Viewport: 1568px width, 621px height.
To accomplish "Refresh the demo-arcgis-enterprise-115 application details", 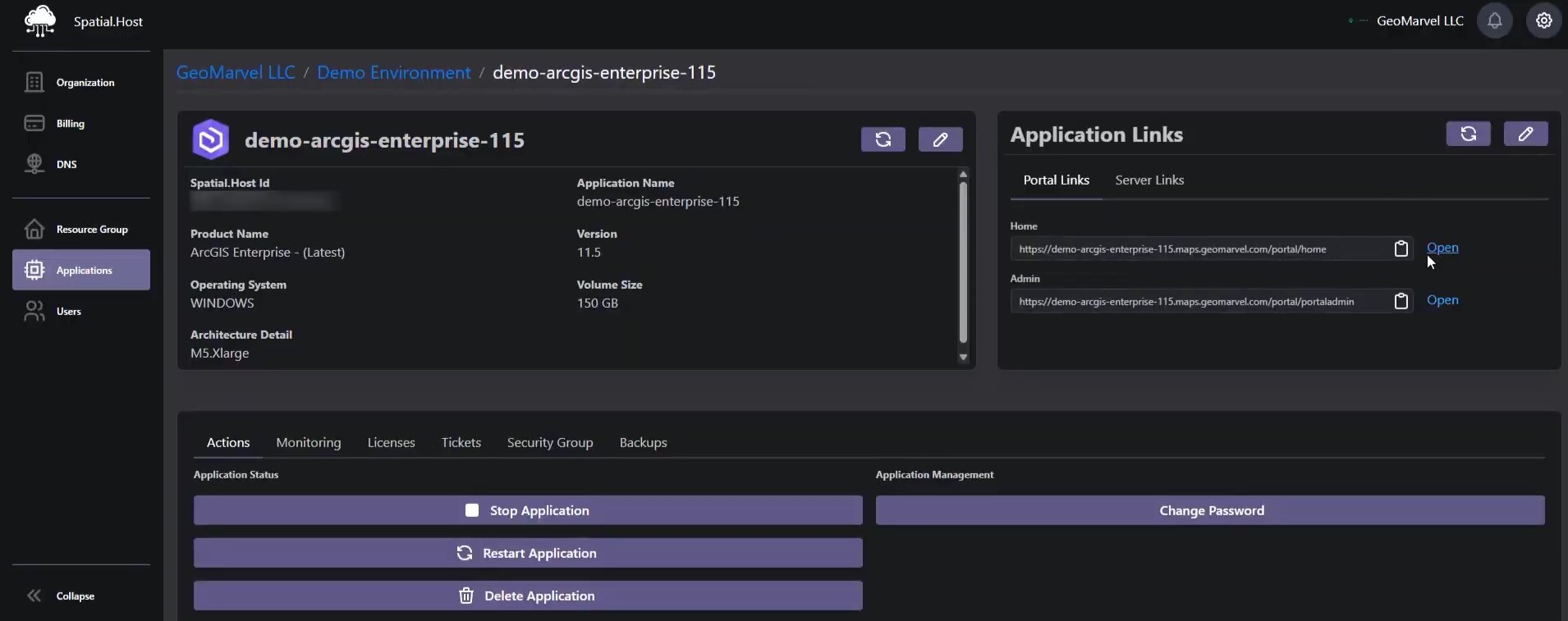I will [883, 139].
